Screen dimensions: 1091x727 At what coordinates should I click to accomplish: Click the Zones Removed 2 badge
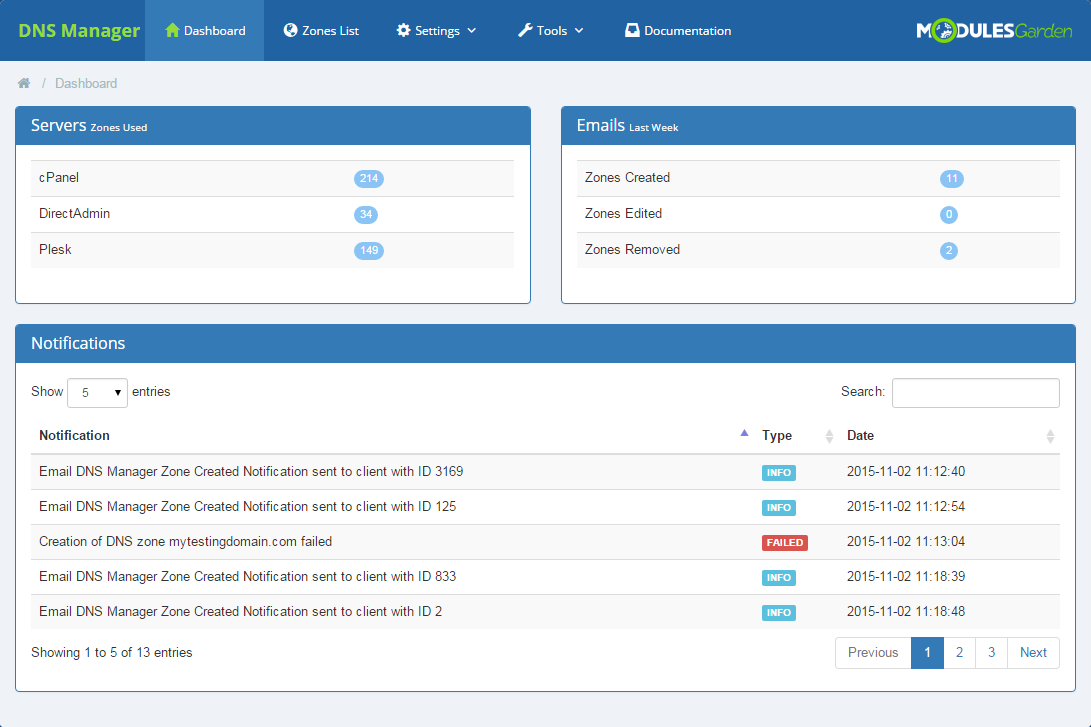(948, 250)
